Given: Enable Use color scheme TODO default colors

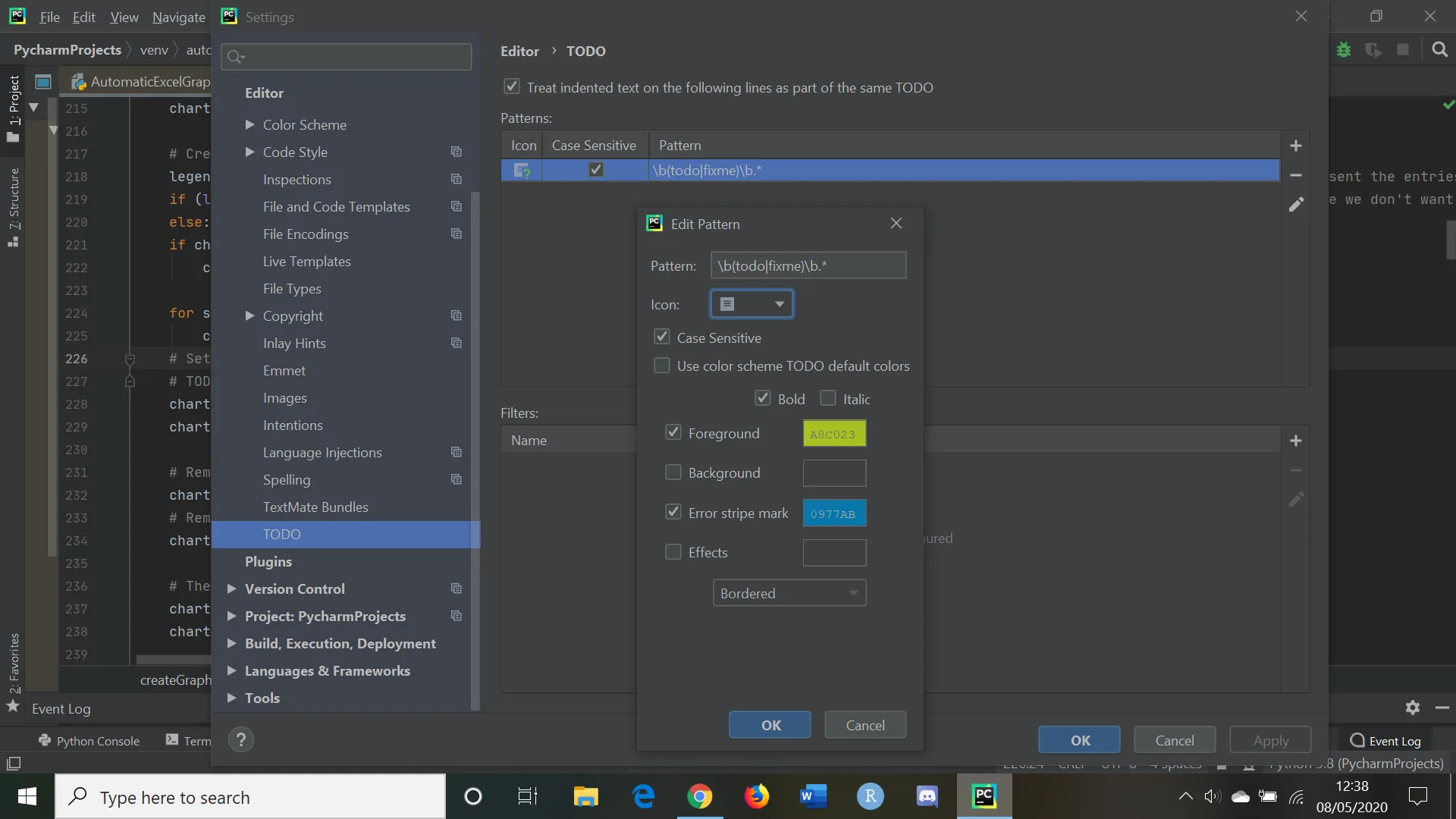Looking at the screenshot, I should [x=662, y=366].
